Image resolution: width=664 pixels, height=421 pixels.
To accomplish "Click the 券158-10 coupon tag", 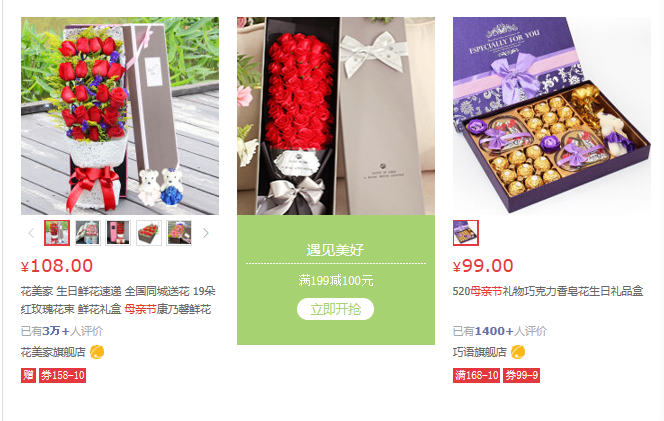I will tap(63, 375).
